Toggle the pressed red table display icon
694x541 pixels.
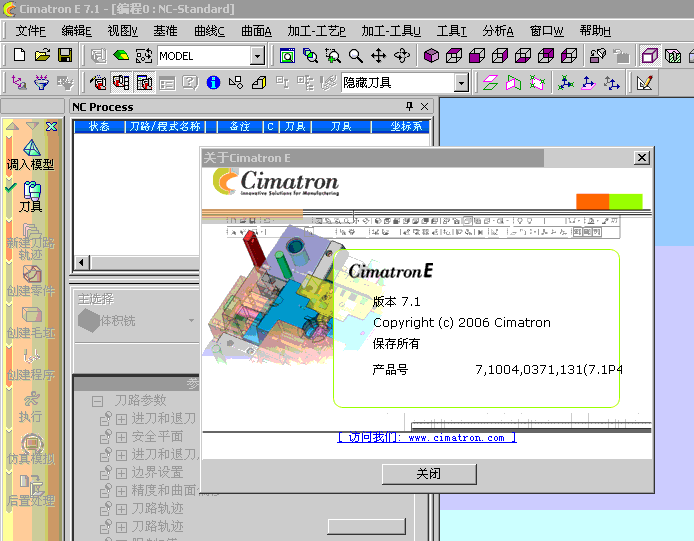(x=144, y=82)
